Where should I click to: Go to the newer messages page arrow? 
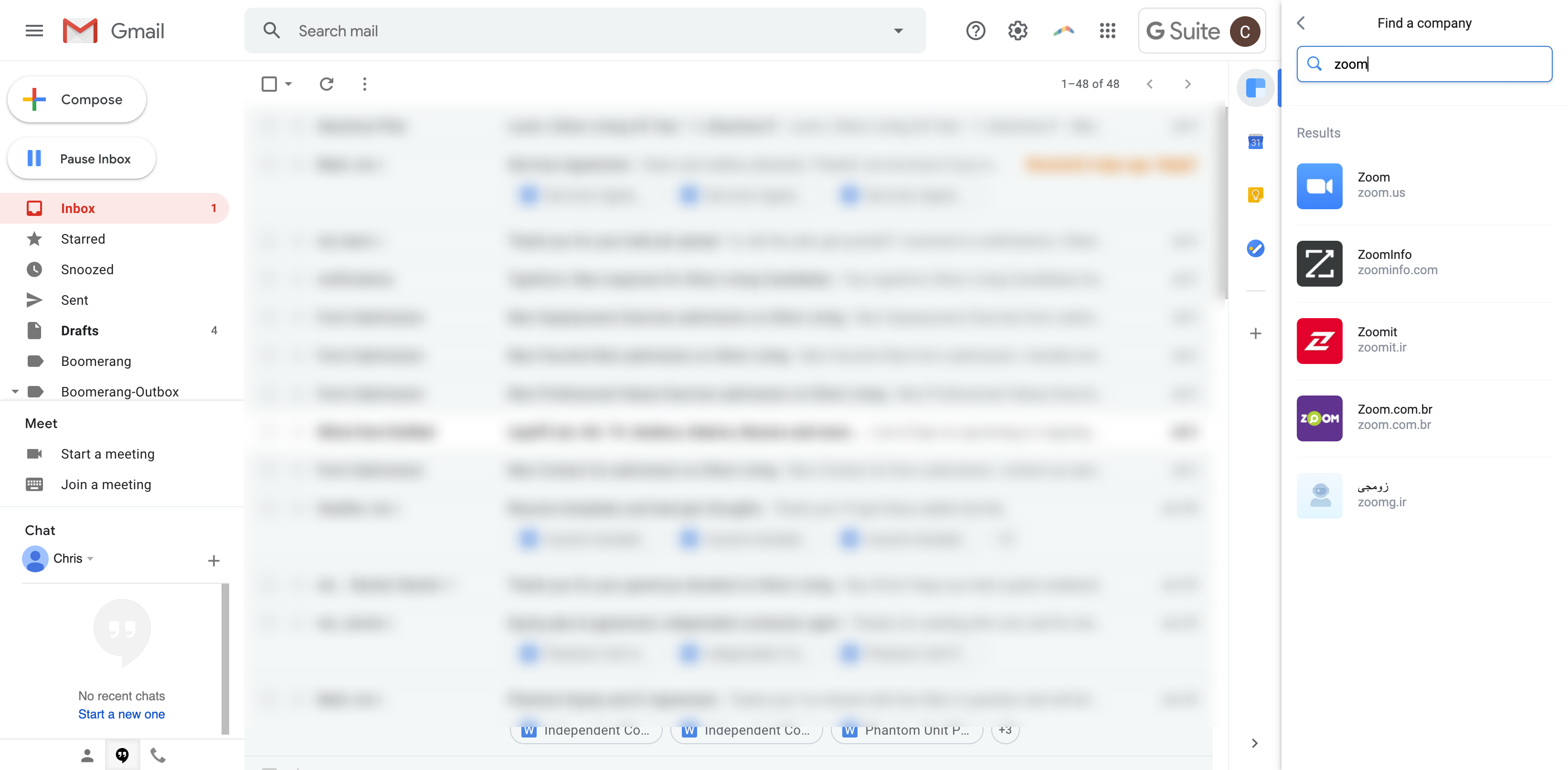tap(1149, 84)
